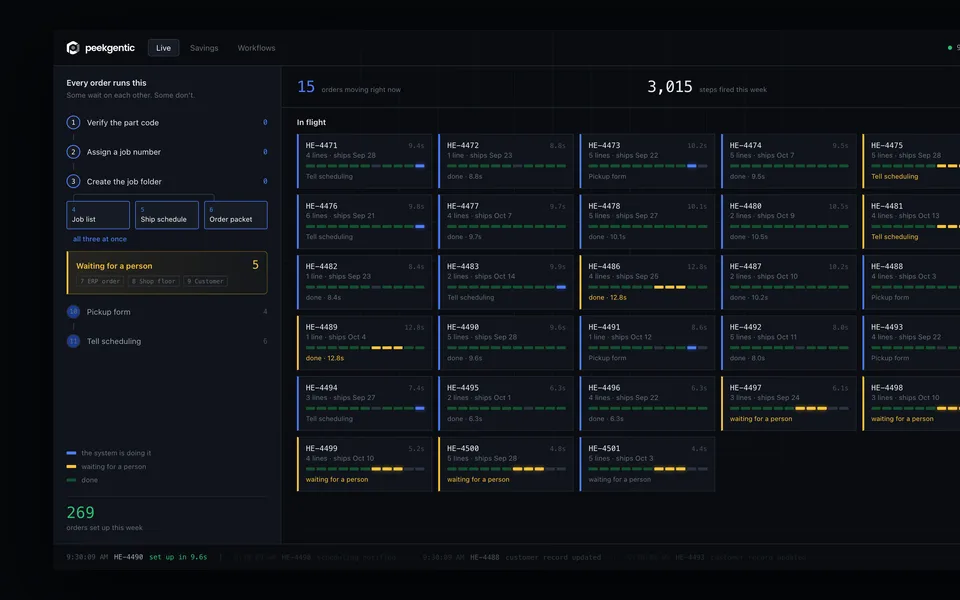Open order card HE-4474
The width and height of the screenshot is (960, 600).
pyautogui.click(x=789, y=161)
